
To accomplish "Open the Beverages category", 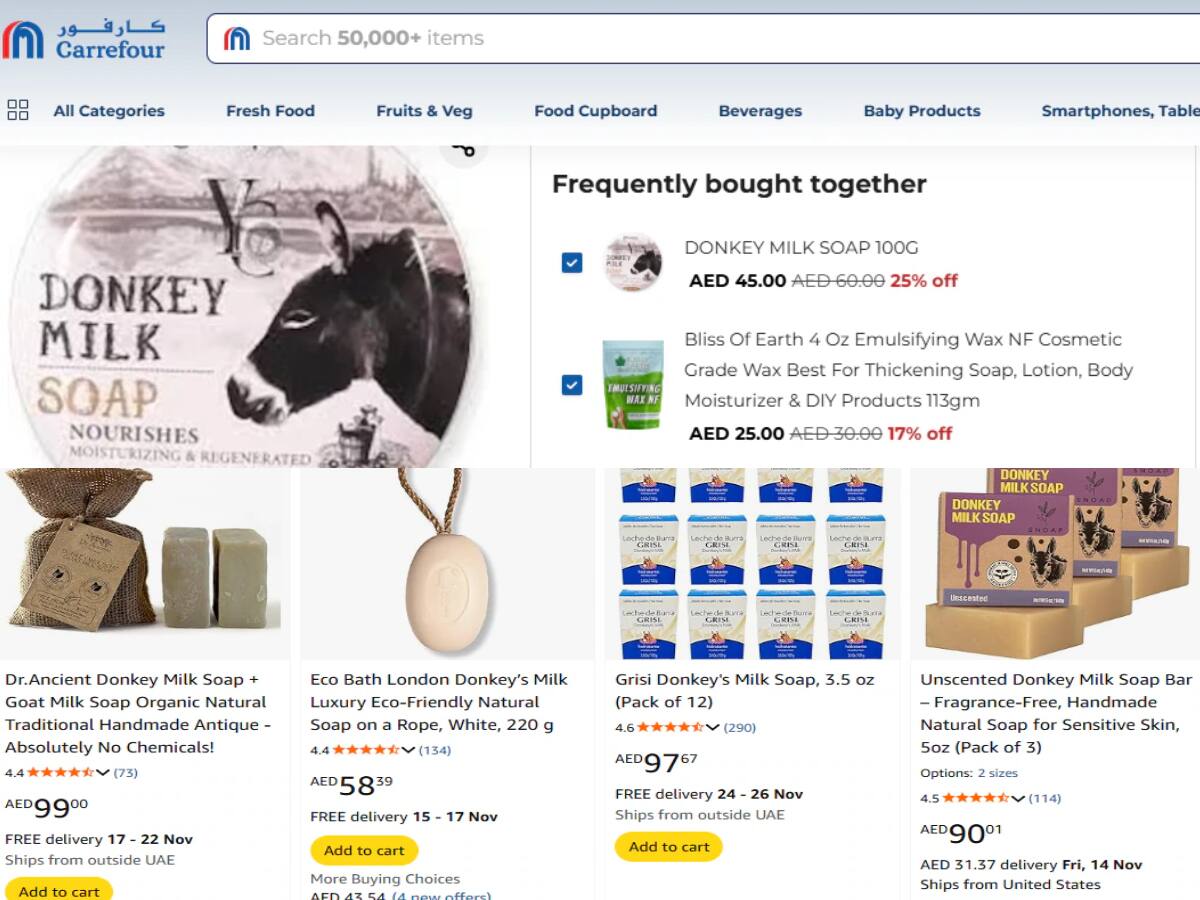I will 760,111.
